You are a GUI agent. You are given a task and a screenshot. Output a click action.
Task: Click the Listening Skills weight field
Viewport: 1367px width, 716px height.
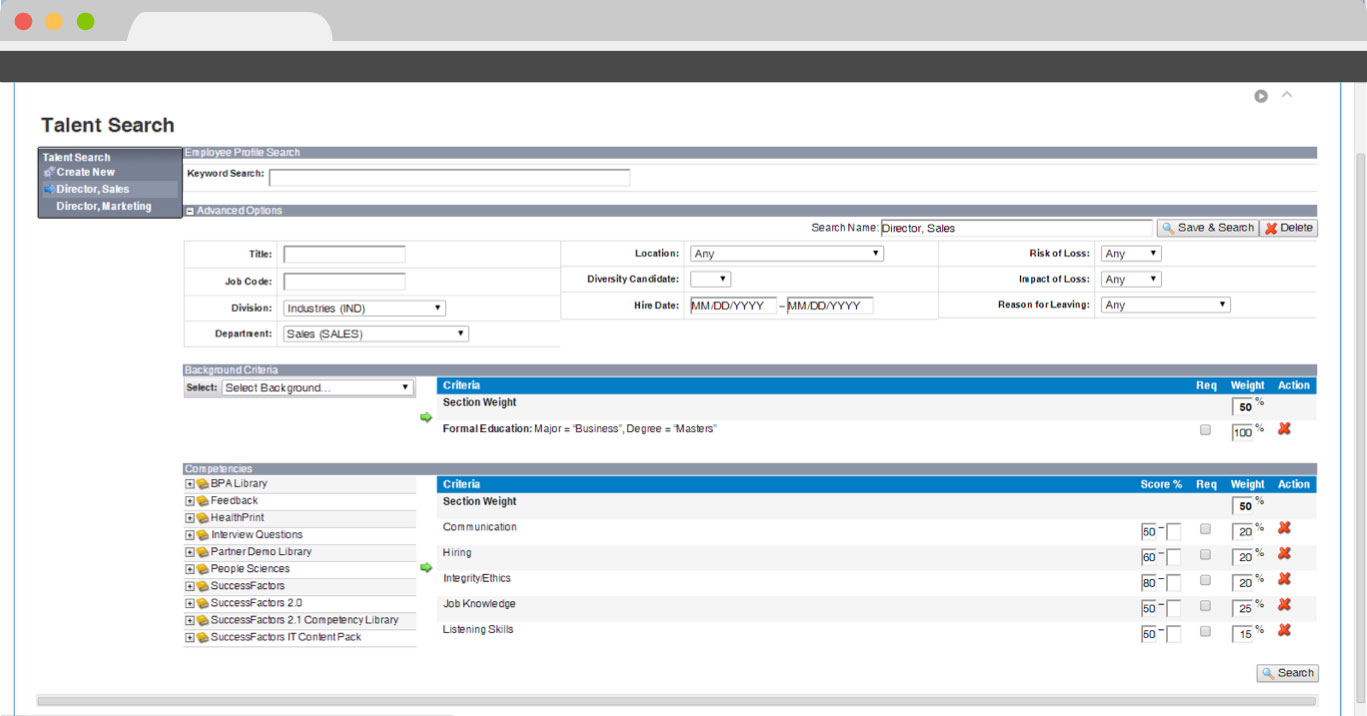(x=1243, y=634)
